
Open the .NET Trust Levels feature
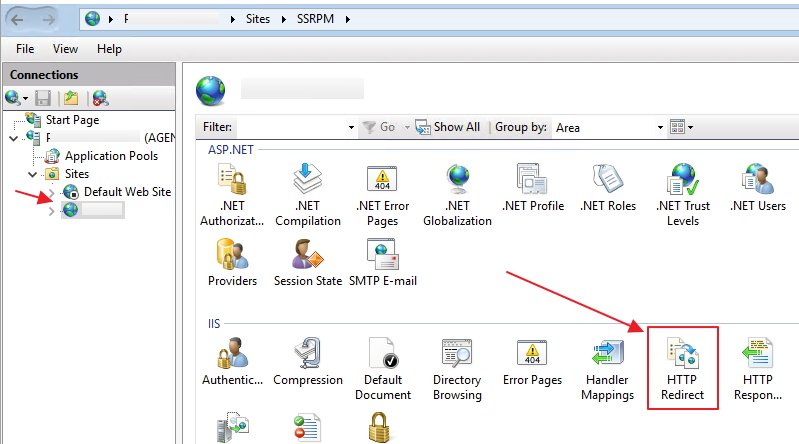683,195
